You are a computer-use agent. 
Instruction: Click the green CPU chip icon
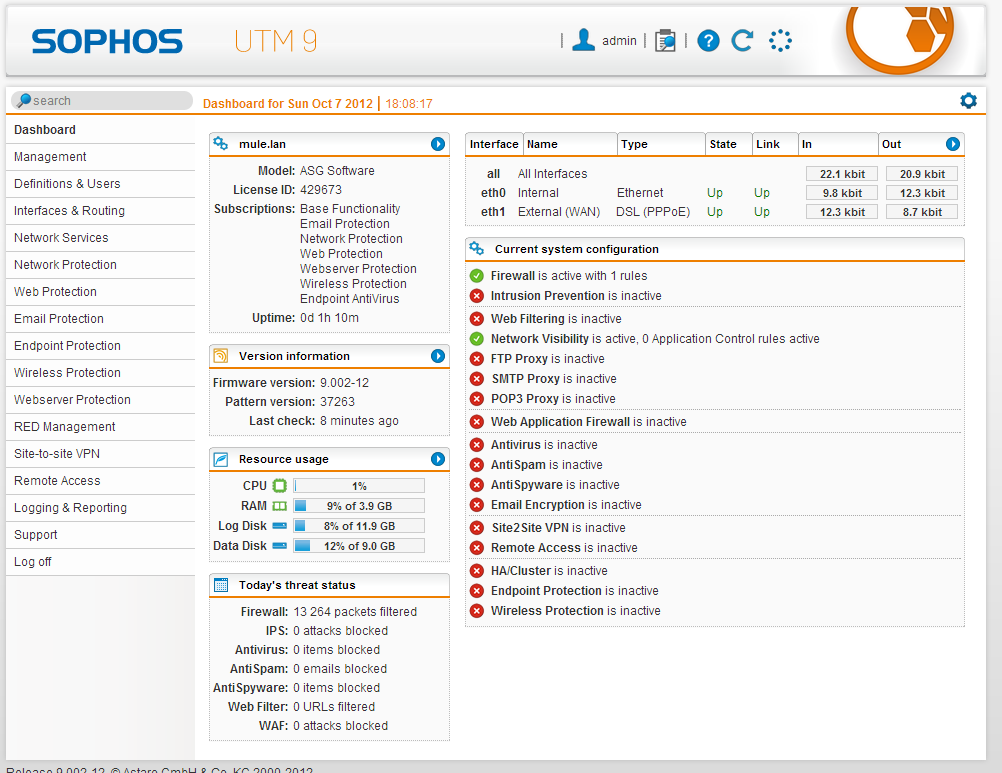pyautogui.click(x=280, y=486)
